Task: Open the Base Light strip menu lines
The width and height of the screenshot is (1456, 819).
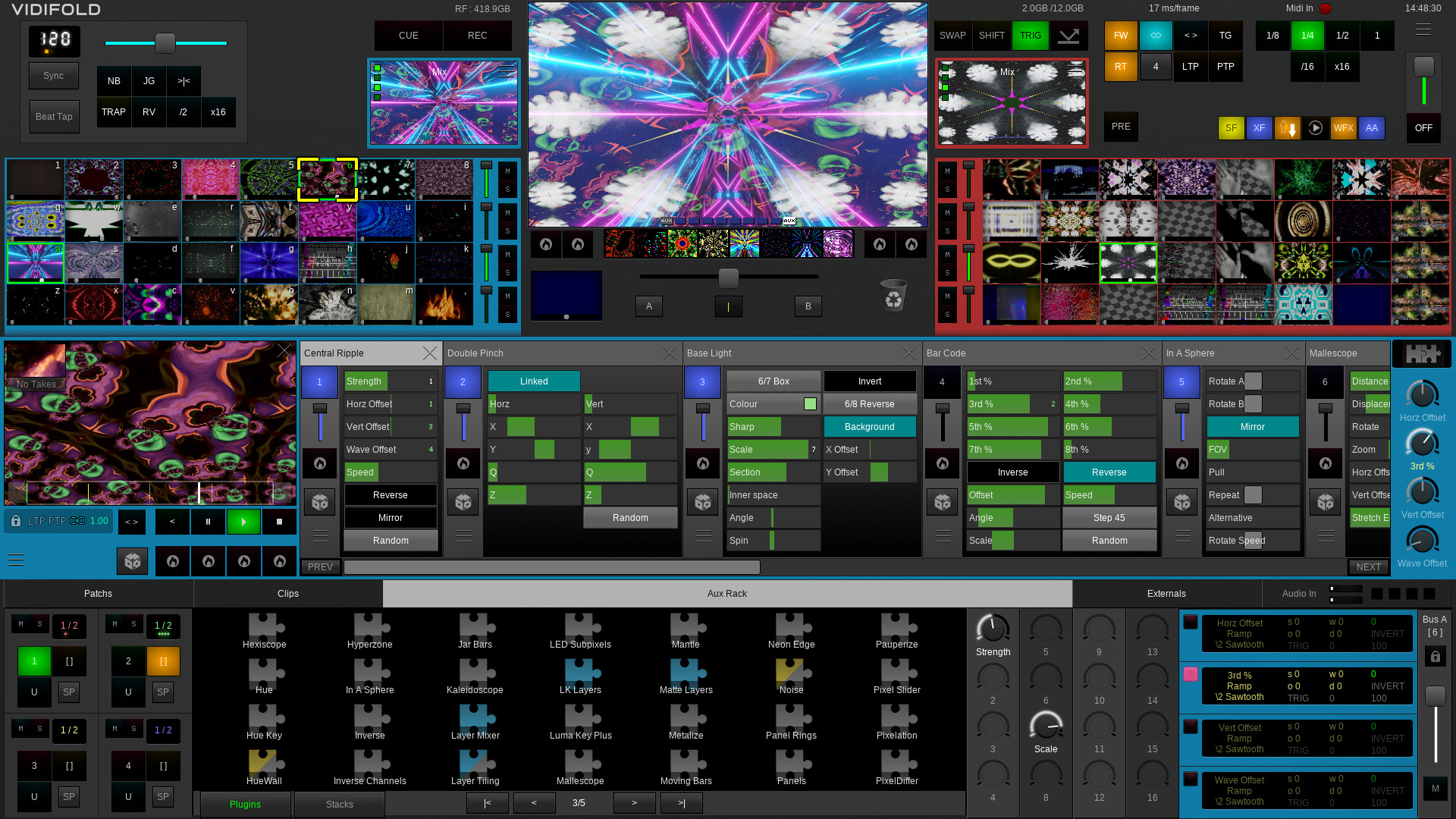Action: click(x=704, y=536)
